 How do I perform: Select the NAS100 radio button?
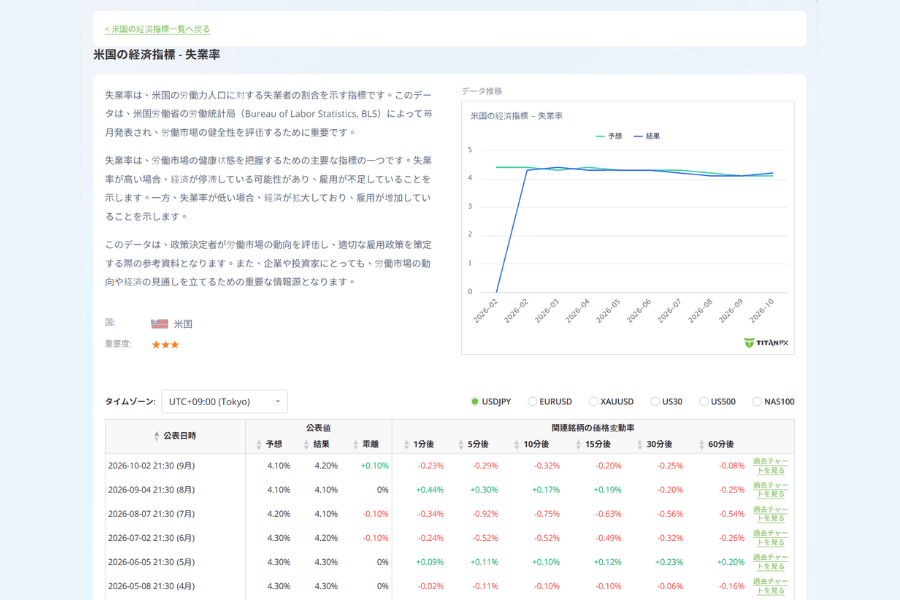coord(757,401)
